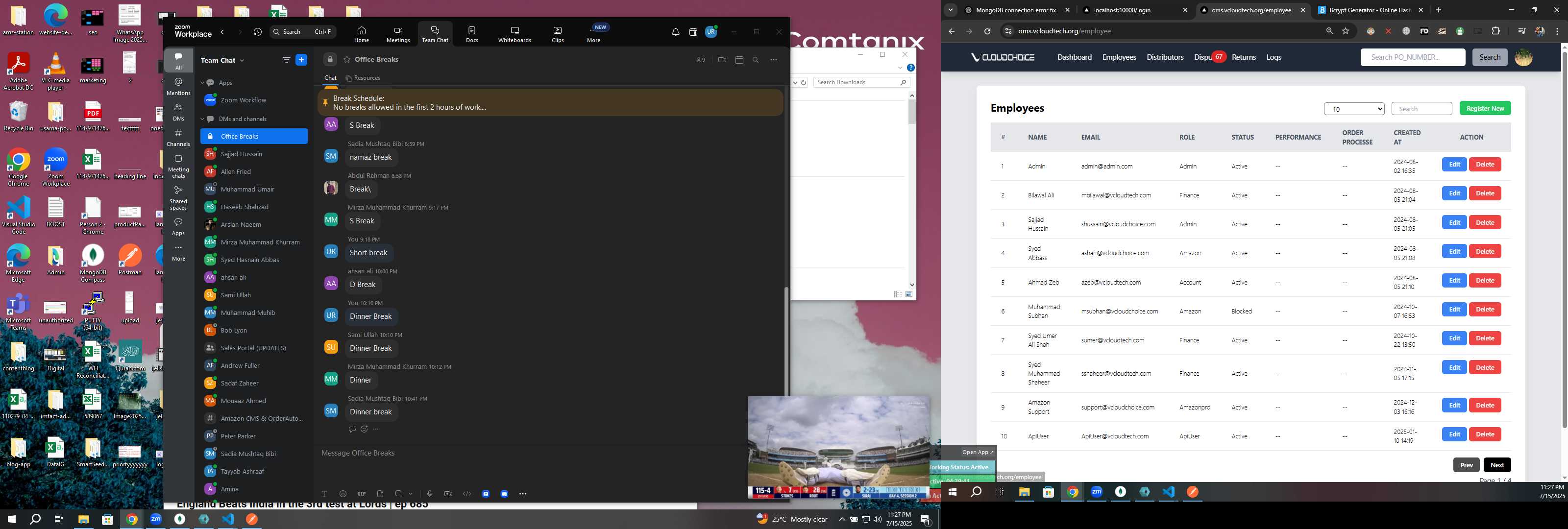Screen dimensions: 1568x529
Task: Open Meetings tab in Zoom Workplace
Action: coord(398,34)
